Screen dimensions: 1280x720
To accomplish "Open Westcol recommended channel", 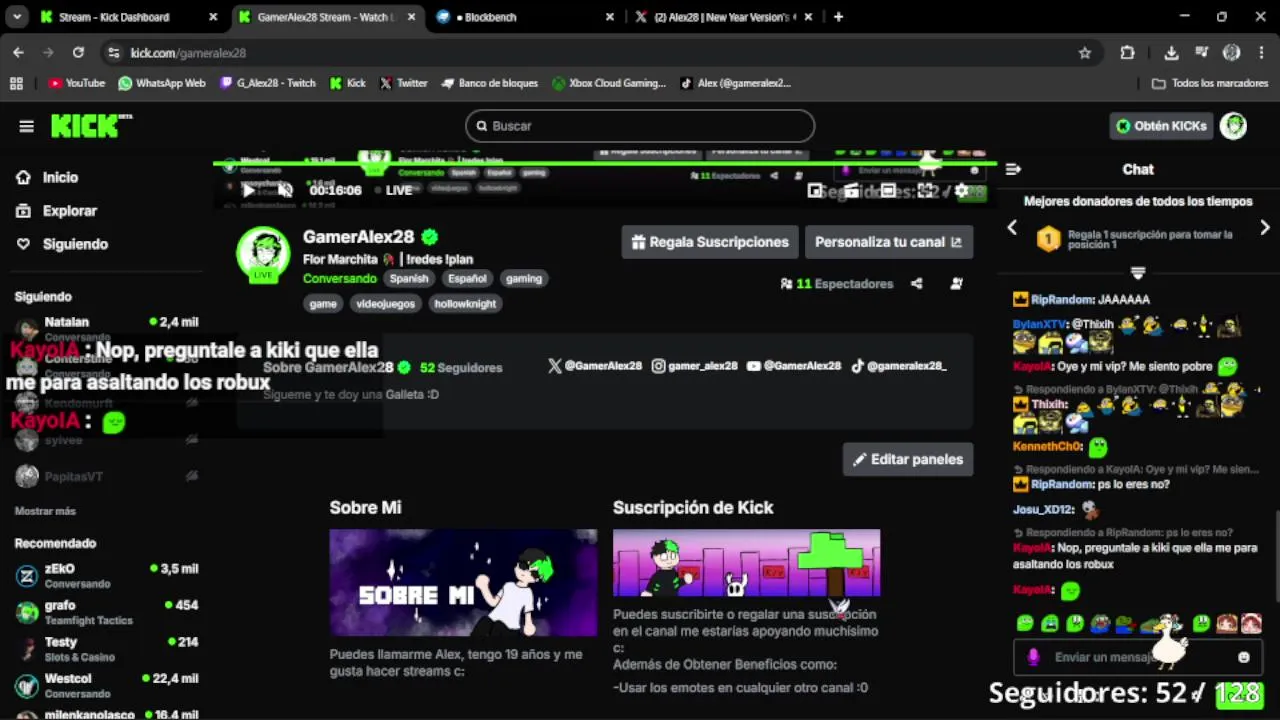I will click(106, 686).
